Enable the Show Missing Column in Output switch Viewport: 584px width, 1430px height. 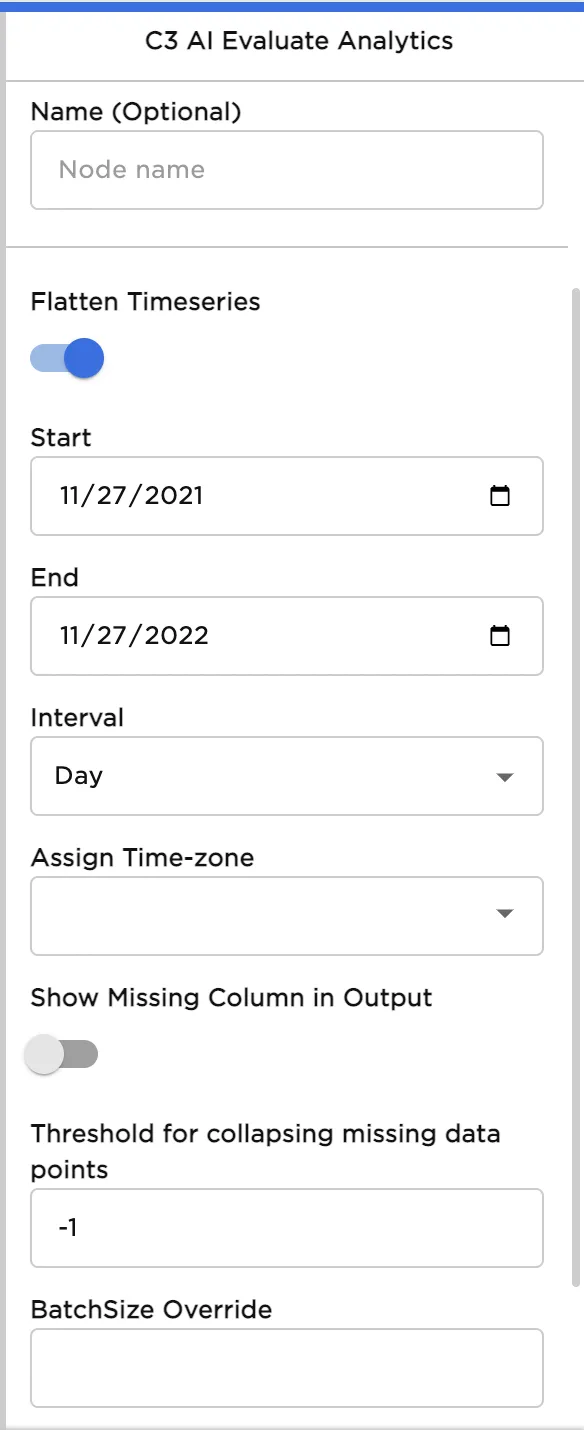[63, 1054]
